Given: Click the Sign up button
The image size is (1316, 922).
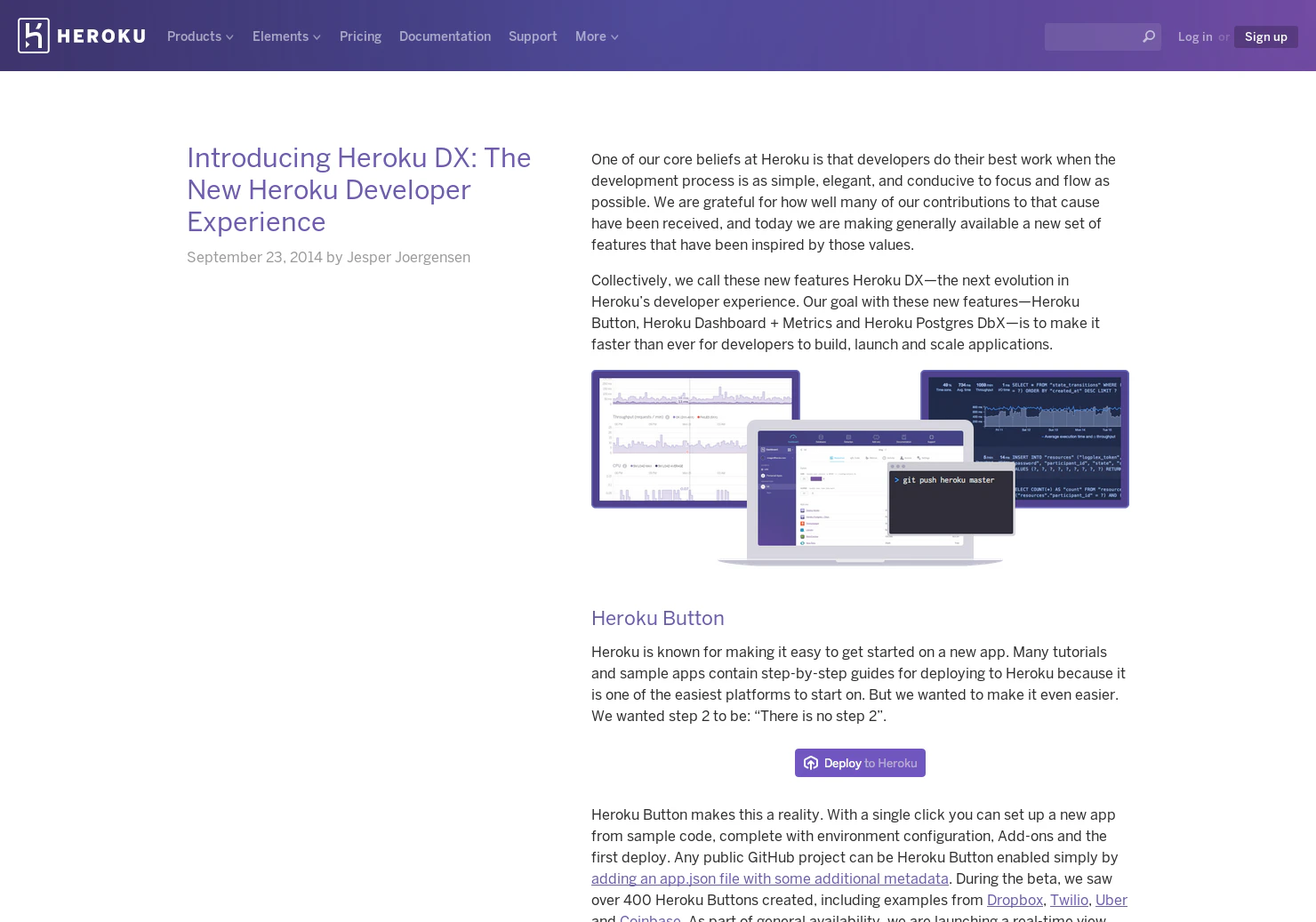Looking at the screenshot, I should 1265,36.
